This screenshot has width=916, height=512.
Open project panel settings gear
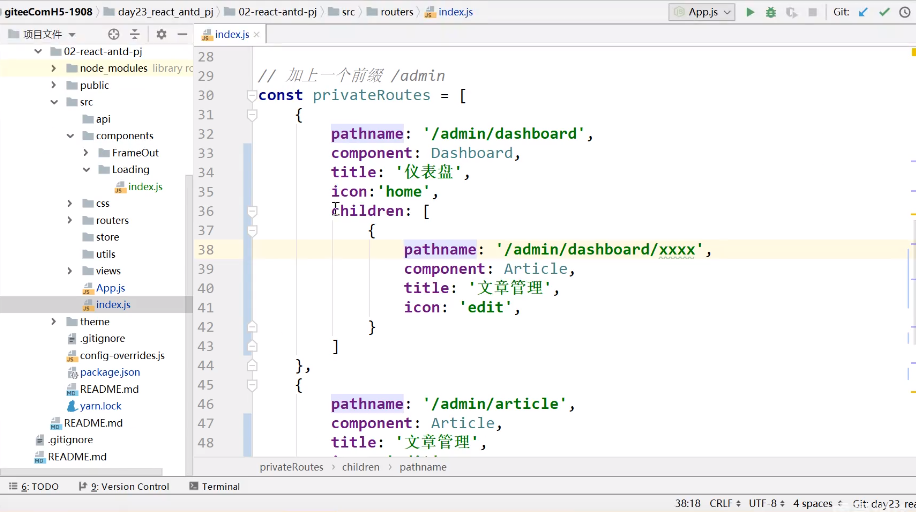[x=161, y=34]
